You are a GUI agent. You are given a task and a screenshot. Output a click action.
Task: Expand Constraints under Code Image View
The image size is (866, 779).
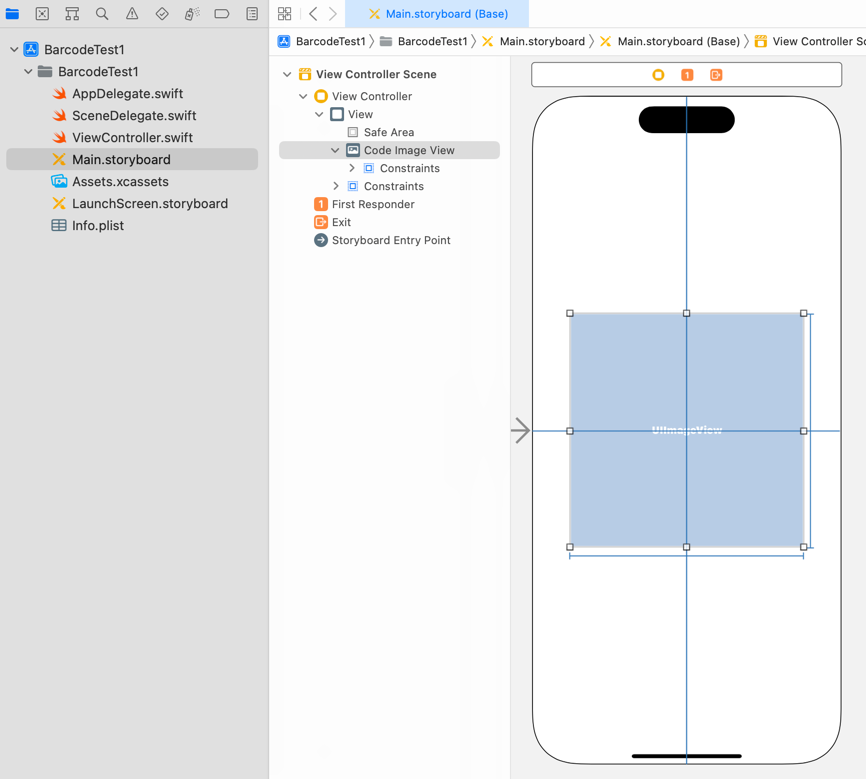[x=352, y=168]
